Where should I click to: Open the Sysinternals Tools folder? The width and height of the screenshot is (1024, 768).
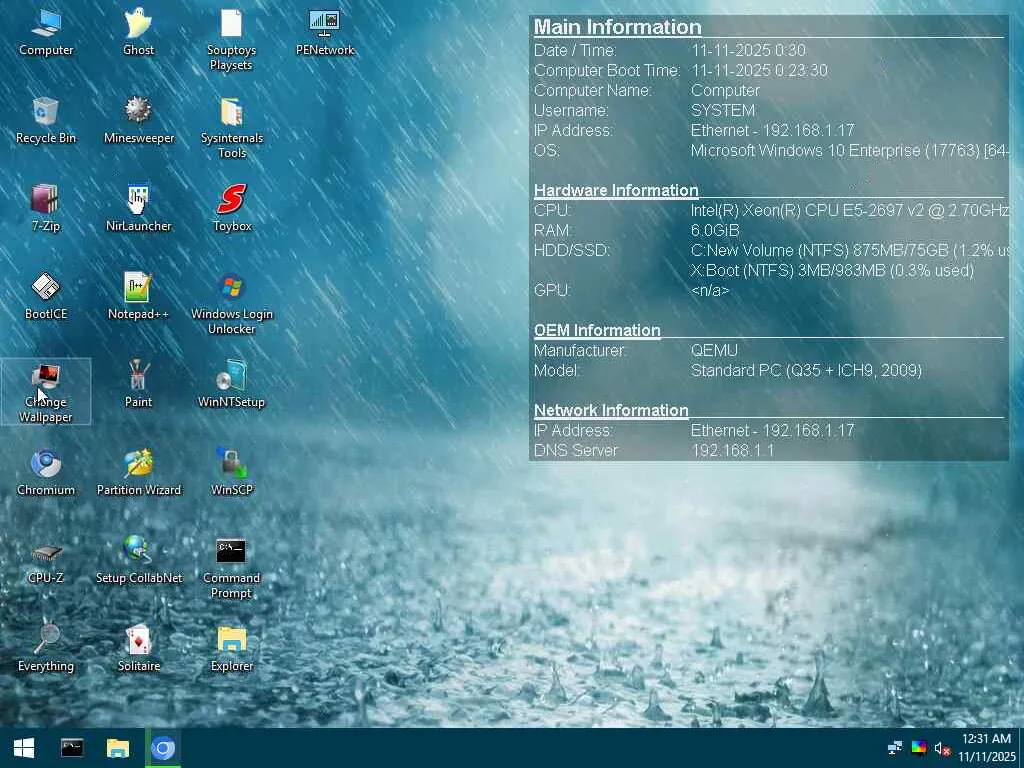(x=232, y=129)
